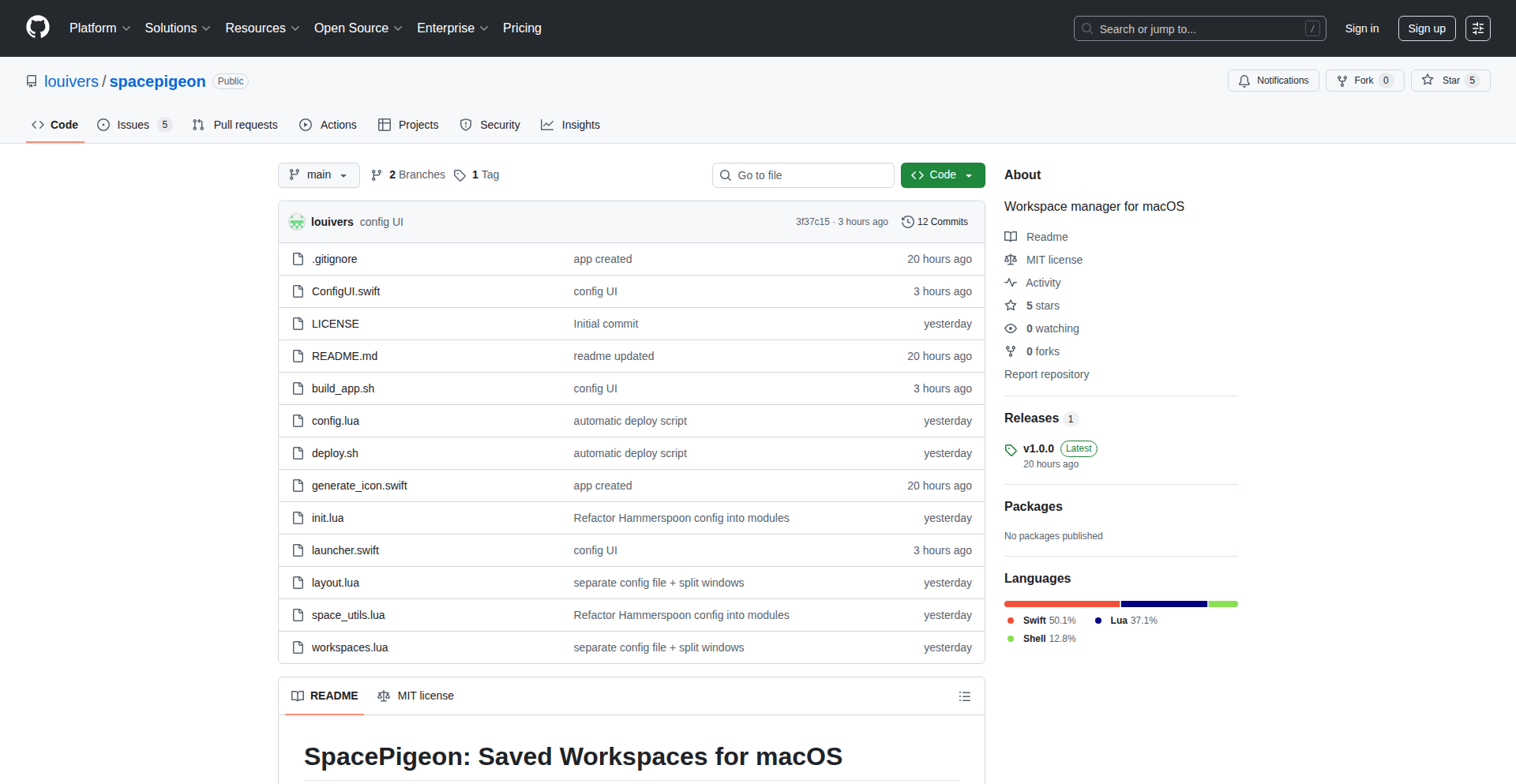
Task: Open the green Code dropdown button
Action: pos(943,175)
